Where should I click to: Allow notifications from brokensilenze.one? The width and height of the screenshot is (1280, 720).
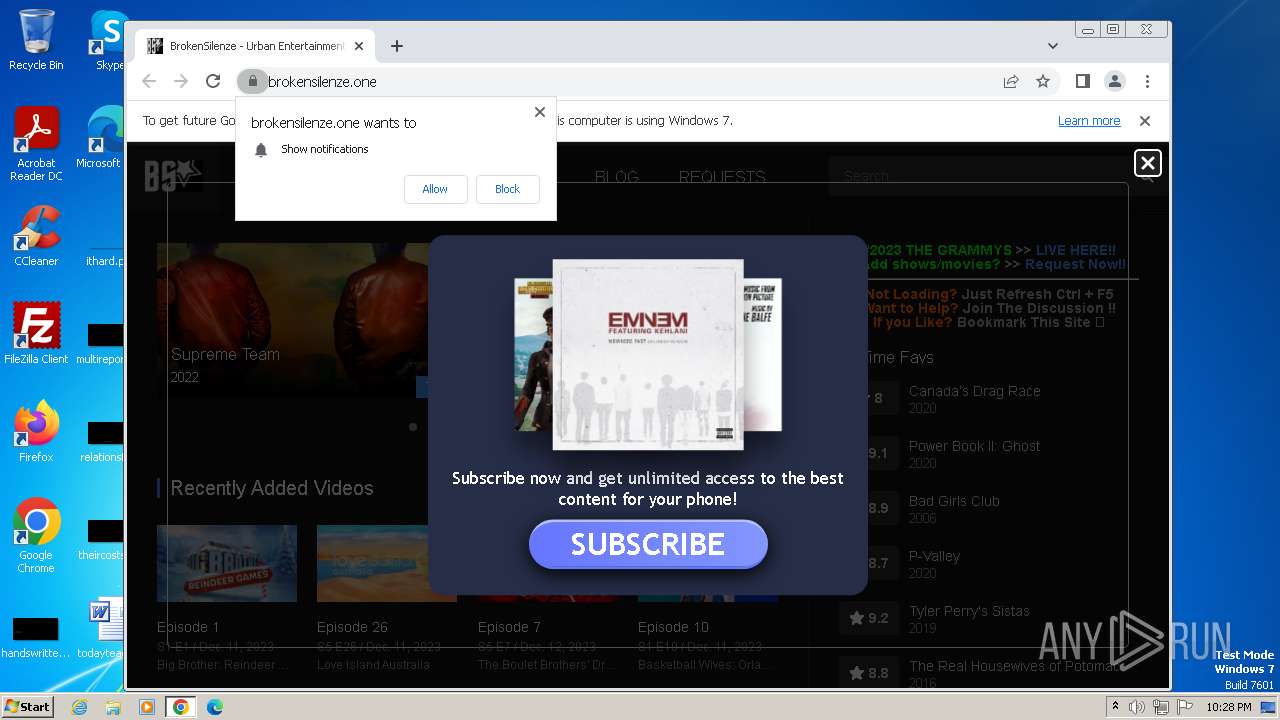click(x=435, y=189)
